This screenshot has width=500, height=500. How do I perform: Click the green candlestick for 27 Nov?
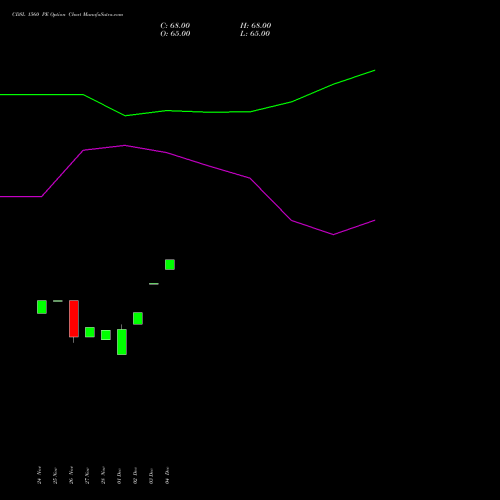click(90, 332)
